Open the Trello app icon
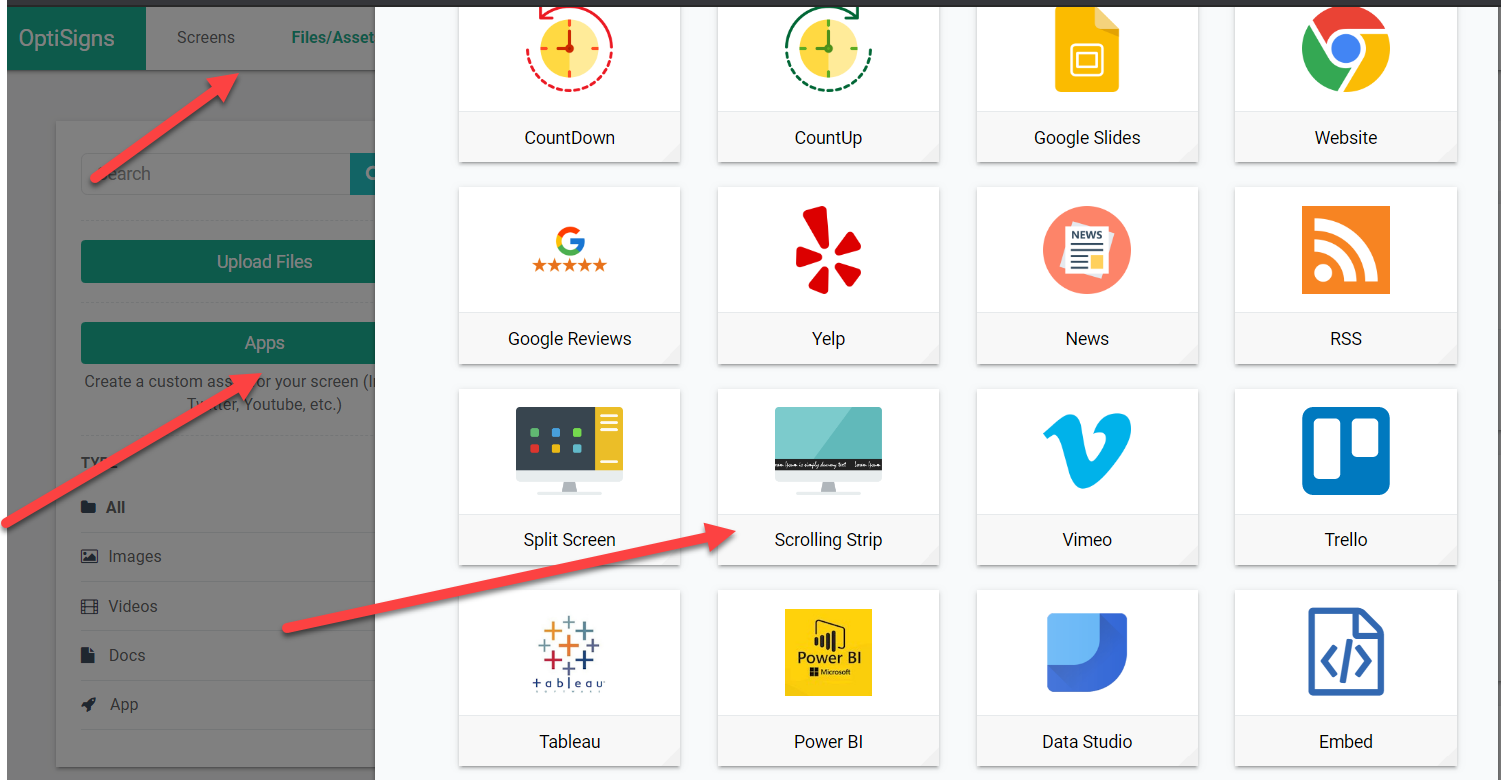 1345,450
